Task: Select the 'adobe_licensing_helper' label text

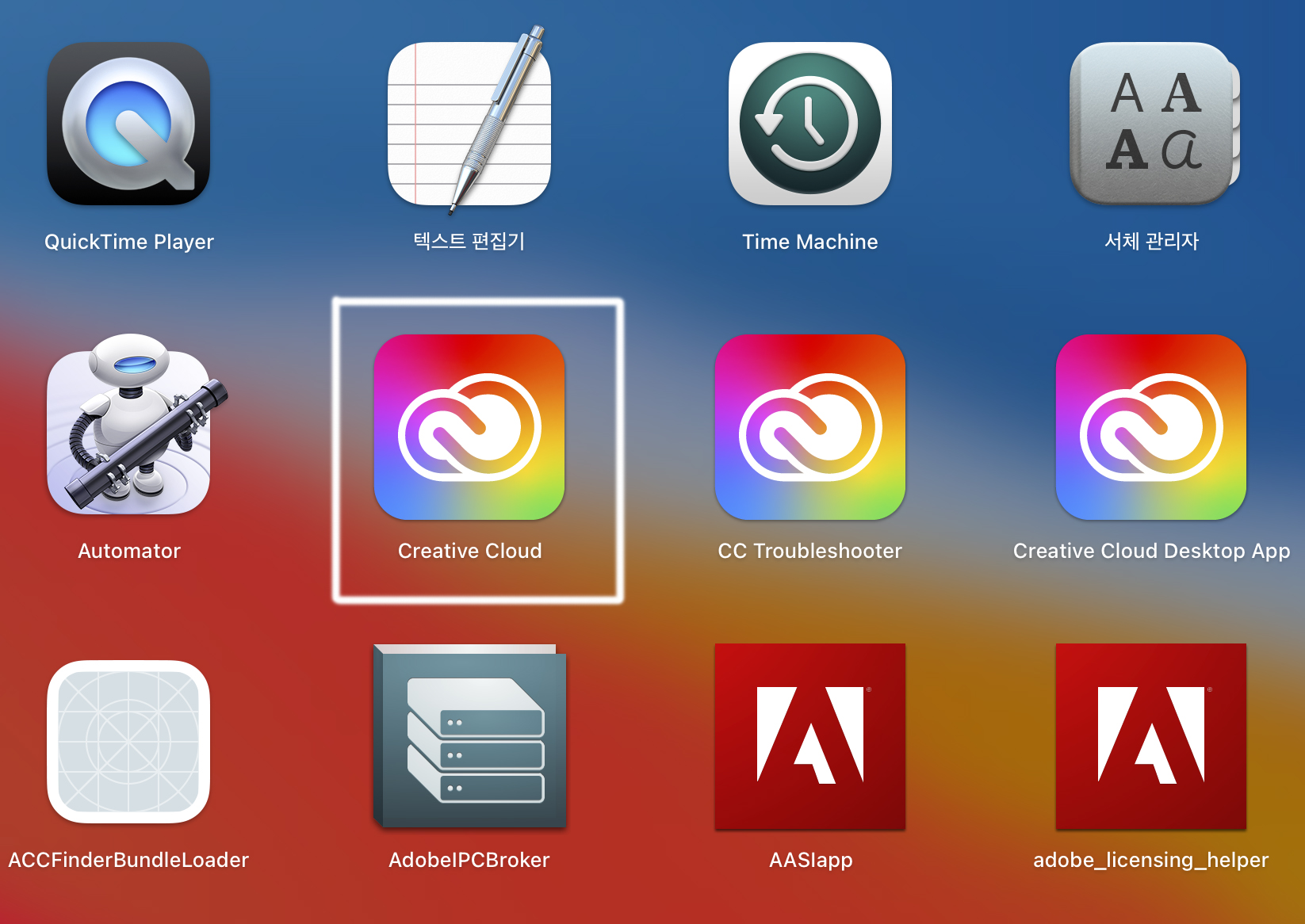Action: (x=1151, y=861)
